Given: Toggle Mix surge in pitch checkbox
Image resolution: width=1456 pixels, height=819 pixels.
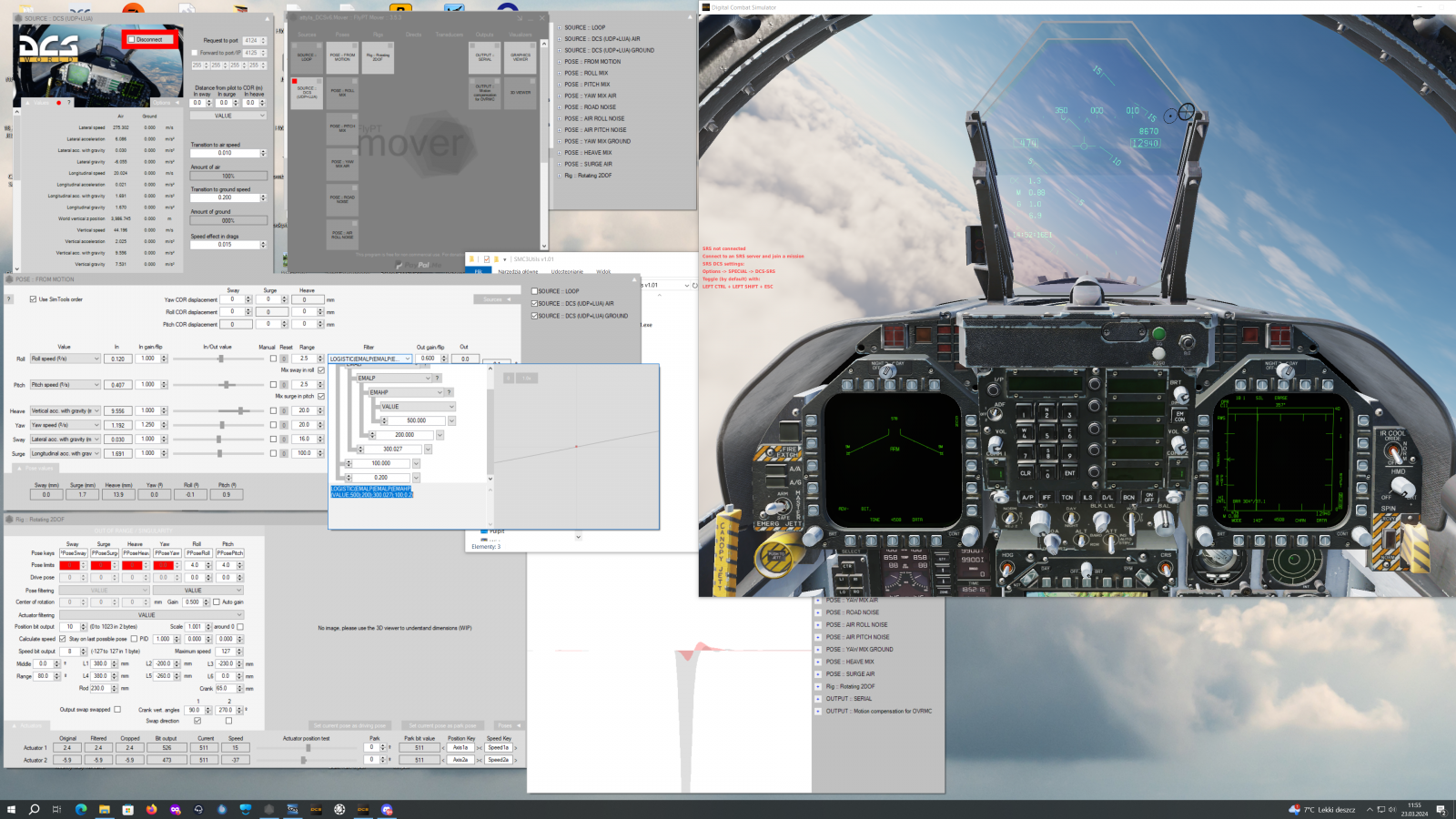Looking at the screenshot, I should click(x=321, y=396).
